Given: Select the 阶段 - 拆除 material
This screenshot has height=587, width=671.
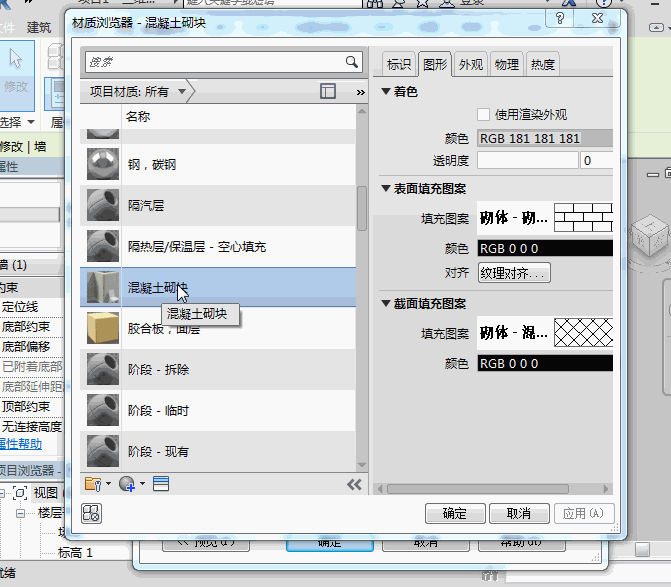Looking at the screenshot, I should (218, 369).
